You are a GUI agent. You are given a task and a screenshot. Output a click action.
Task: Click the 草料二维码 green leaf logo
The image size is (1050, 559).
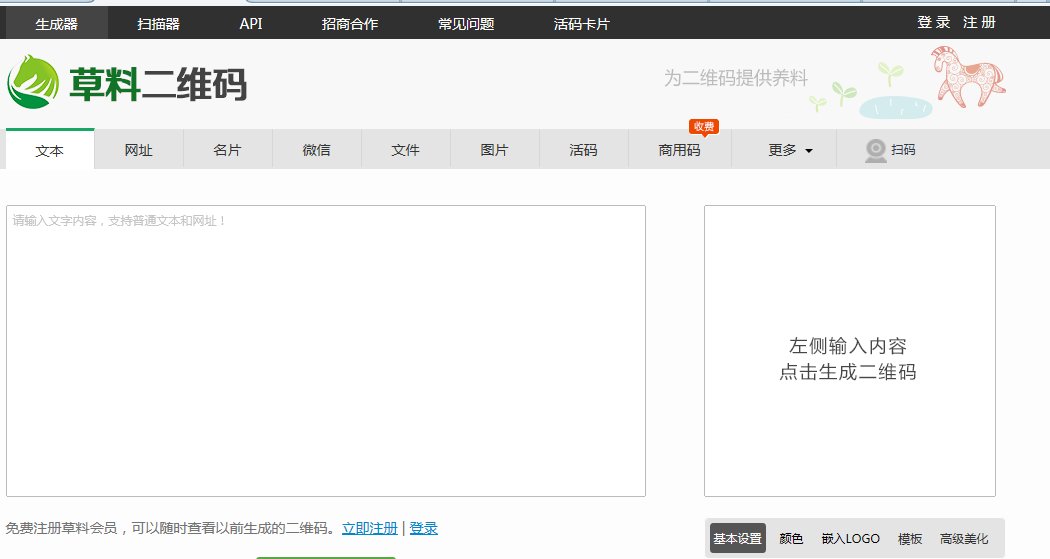point(33,82)
